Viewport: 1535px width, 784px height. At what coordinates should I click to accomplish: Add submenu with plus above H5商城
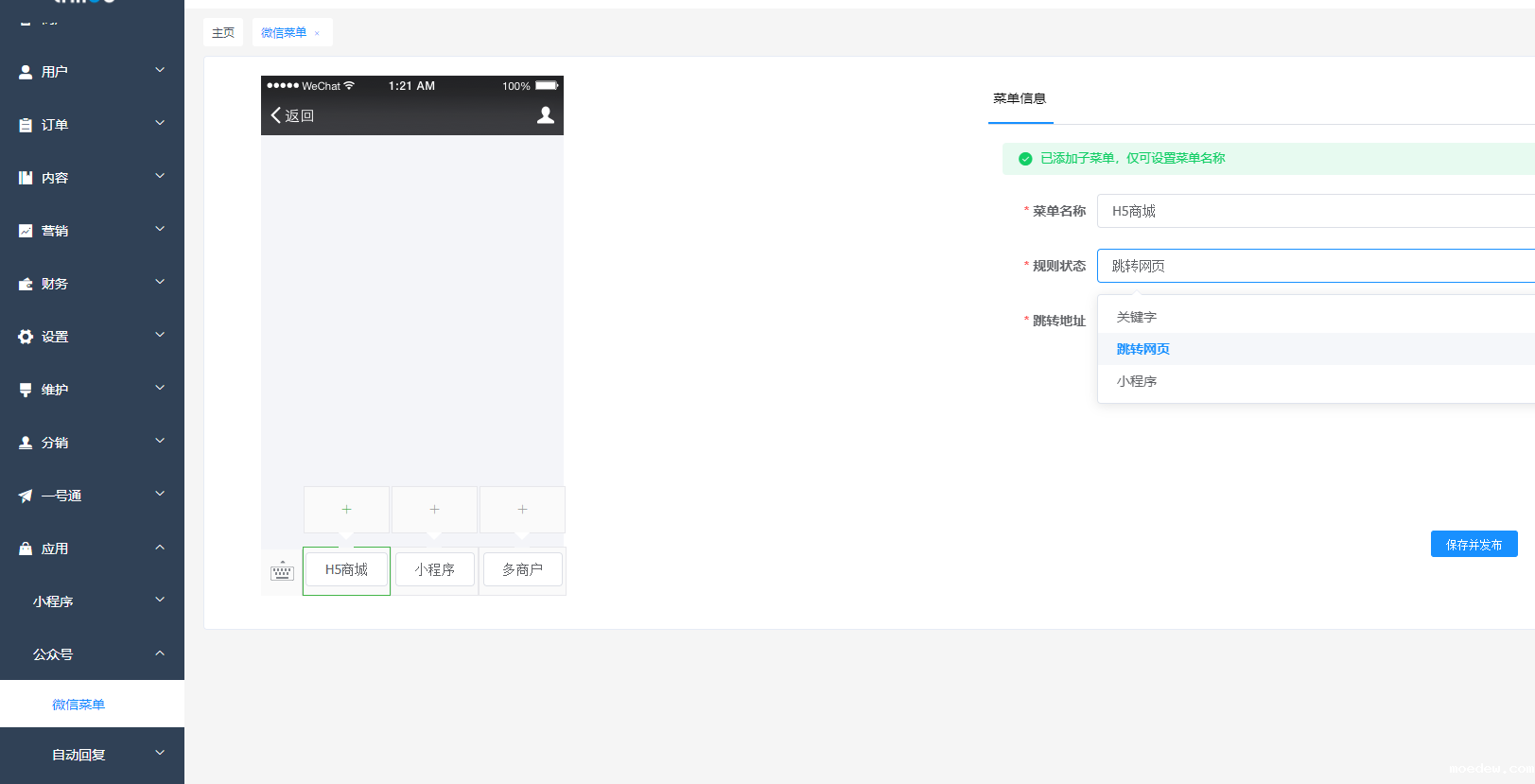pyautogui.click(x=346, y=510)
